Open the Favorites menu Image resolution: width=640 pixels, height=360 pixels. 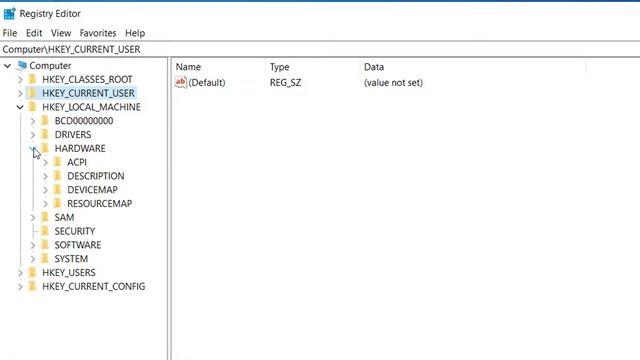98,33
